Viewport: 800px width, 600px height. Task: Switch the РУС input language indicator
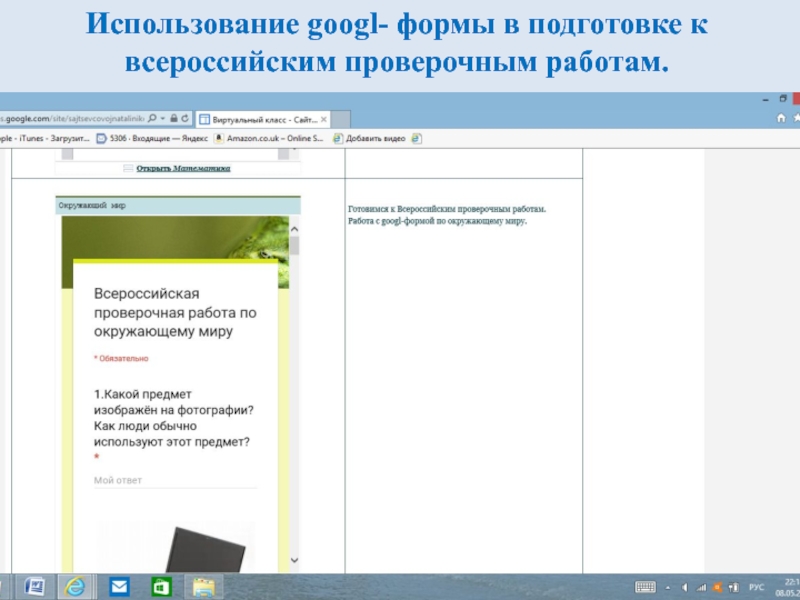pyautogui.click(x=757, y=587)
